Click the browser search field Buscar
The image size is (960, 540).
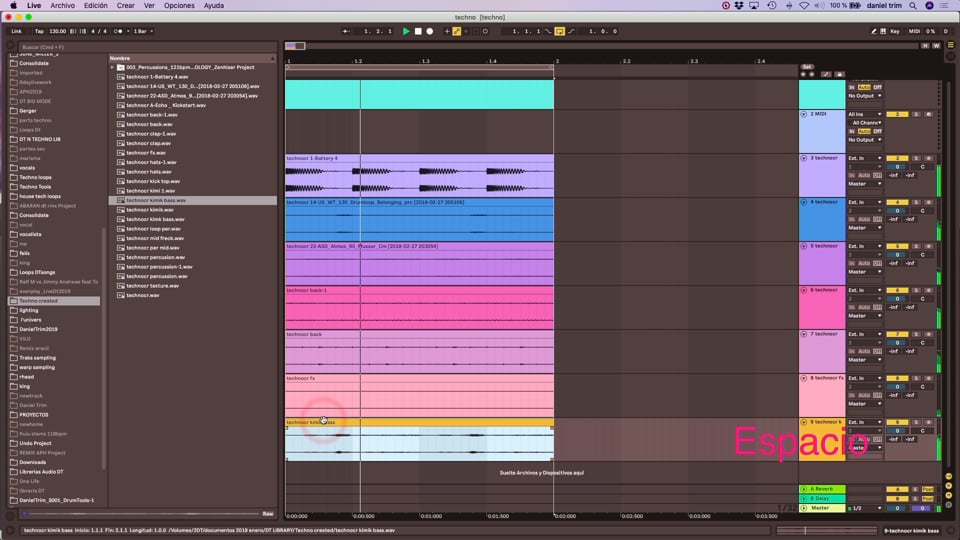coord(147,47)
